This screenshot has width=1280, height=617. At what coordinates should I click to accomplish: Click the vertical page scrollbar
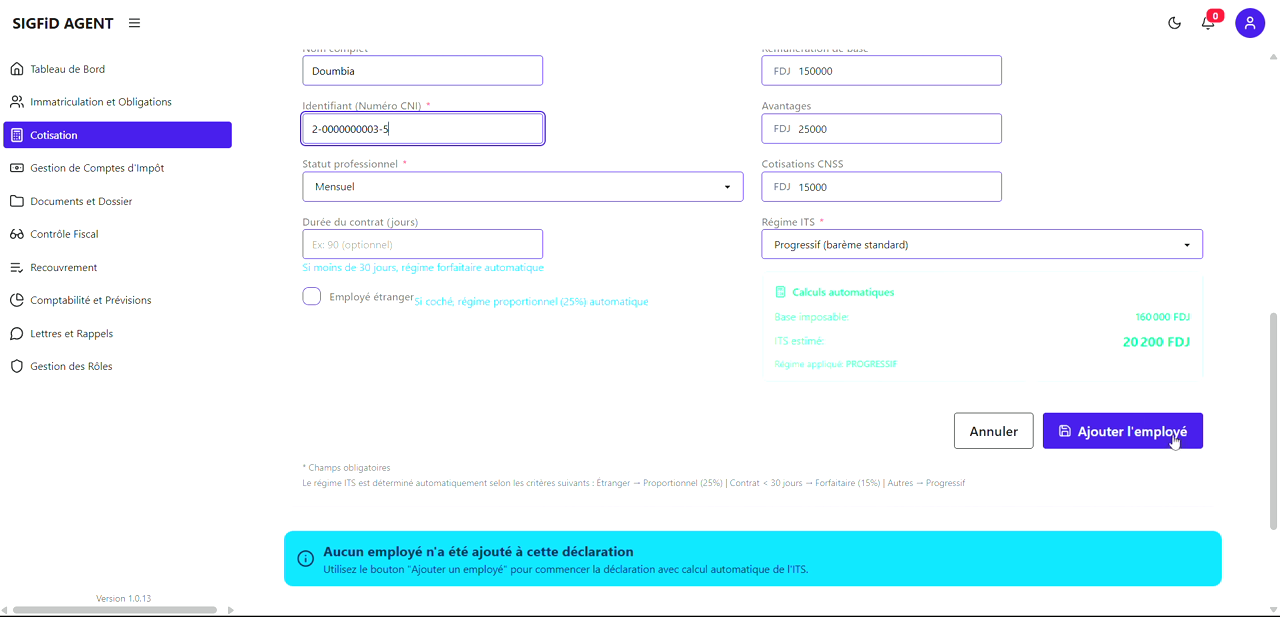pyautogui.click(x=1273, y=420)
